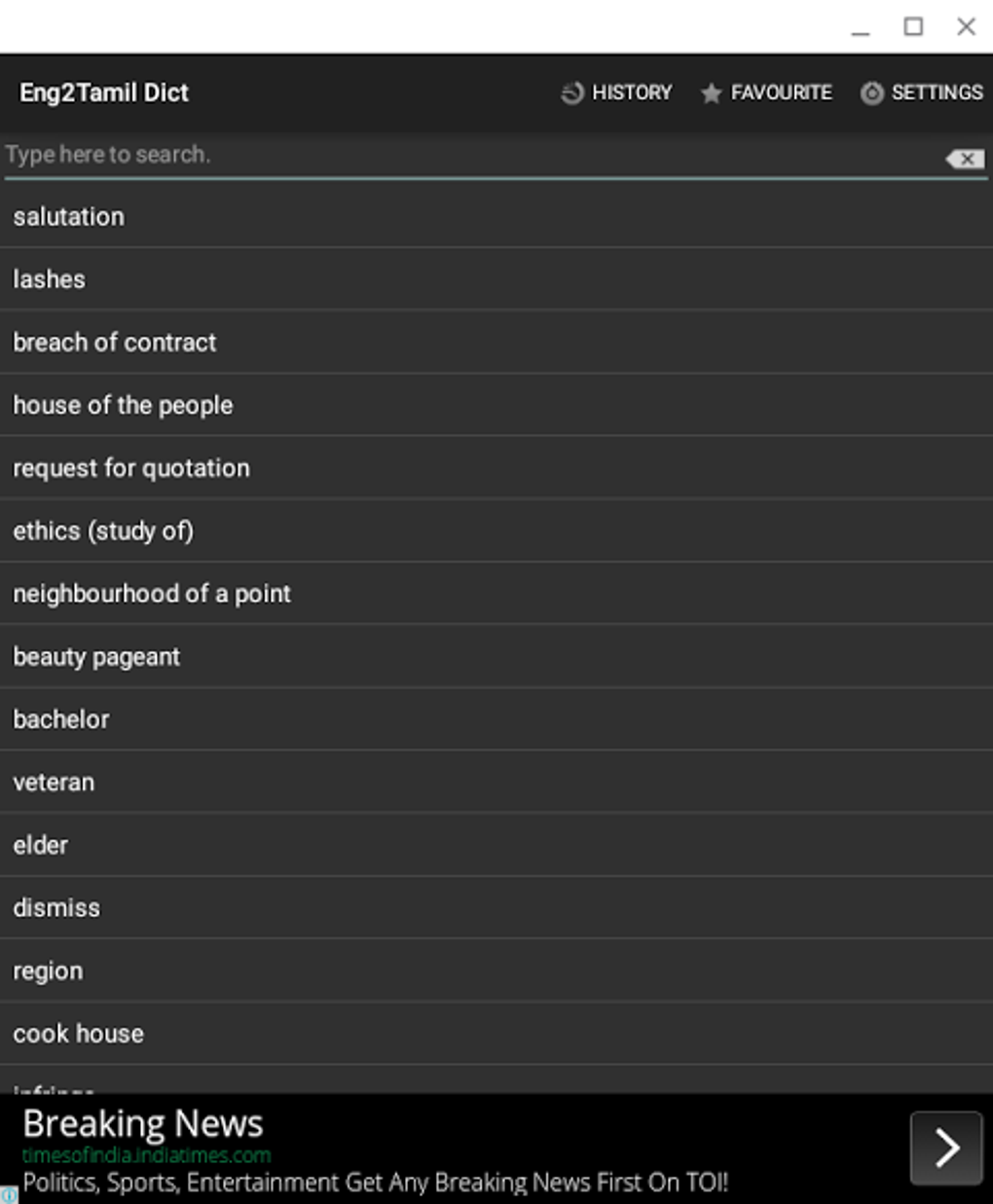Select 'ethics (study of)' word
This screenshot has height=1204, width=993.
(x=103, y=530)
